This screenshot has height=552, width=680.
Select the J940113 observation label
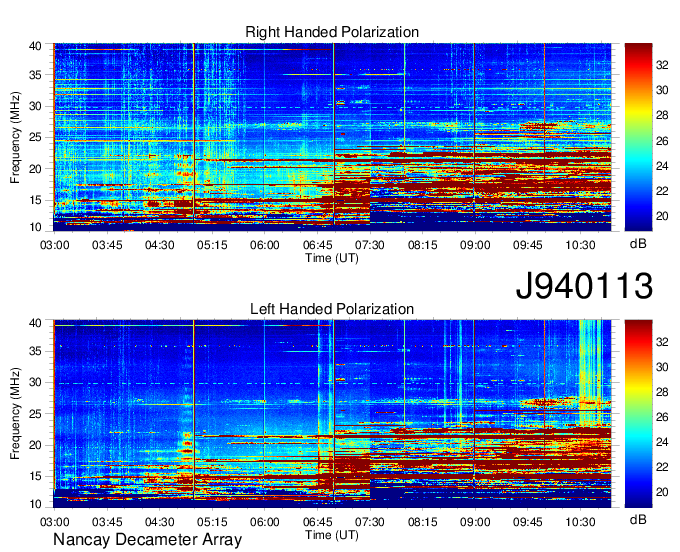[x=584, y=286]
